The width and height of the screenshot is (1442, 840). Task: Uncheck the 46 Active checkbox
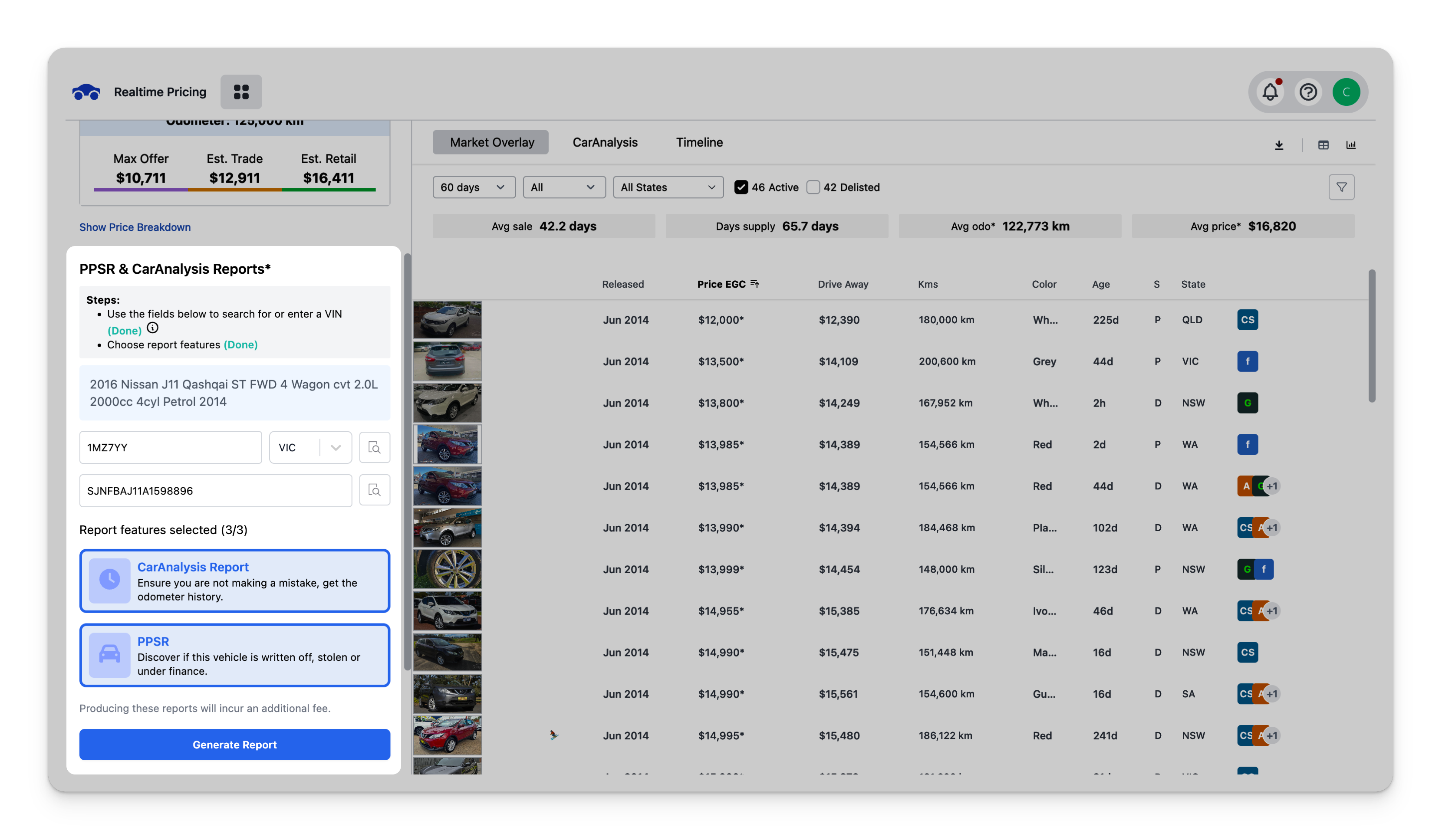coord(741,187)
